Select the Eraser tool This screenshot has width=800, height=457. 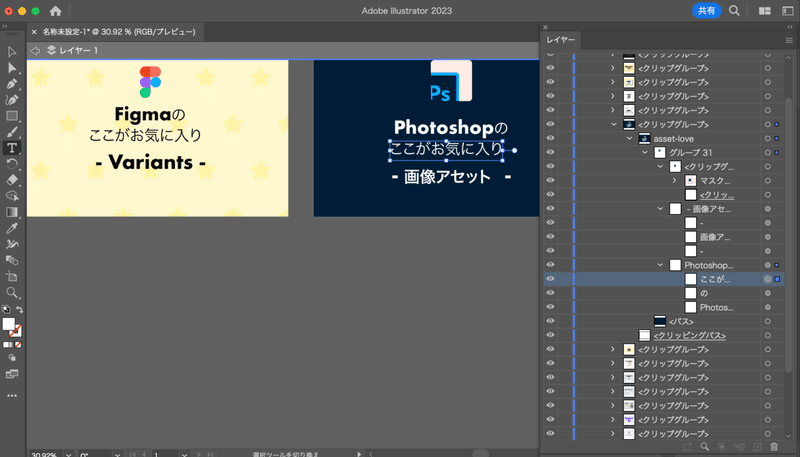click(12, 180)
